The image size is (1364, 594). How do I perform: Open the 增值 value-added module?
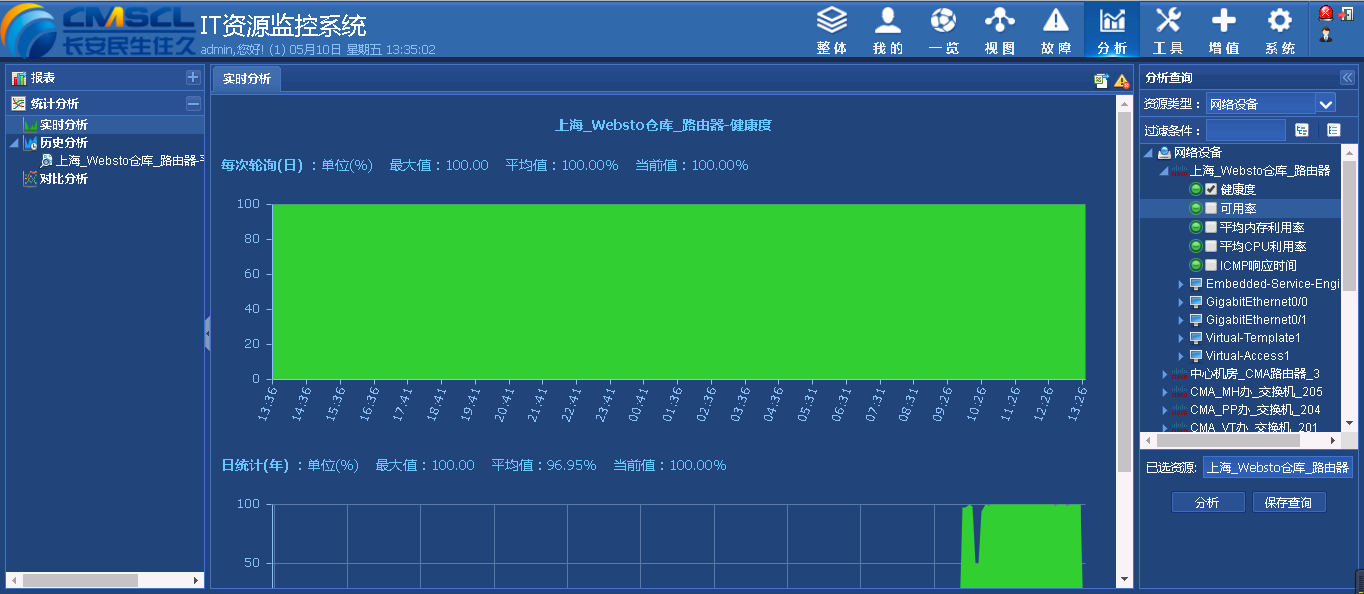point(1224,30)
